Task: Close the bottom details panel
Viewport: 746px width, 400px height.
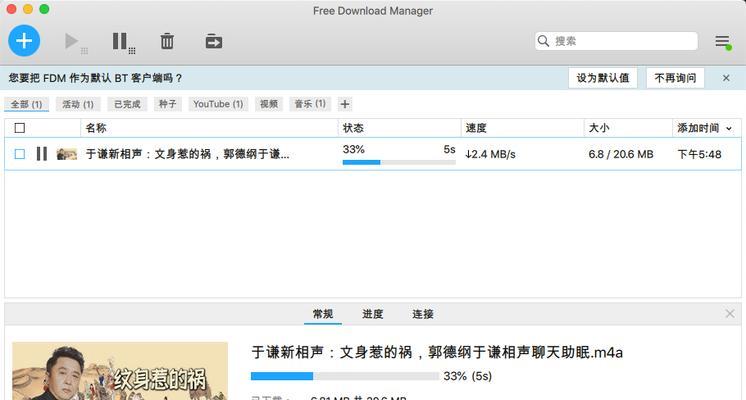Action: (x=730, y=313)
